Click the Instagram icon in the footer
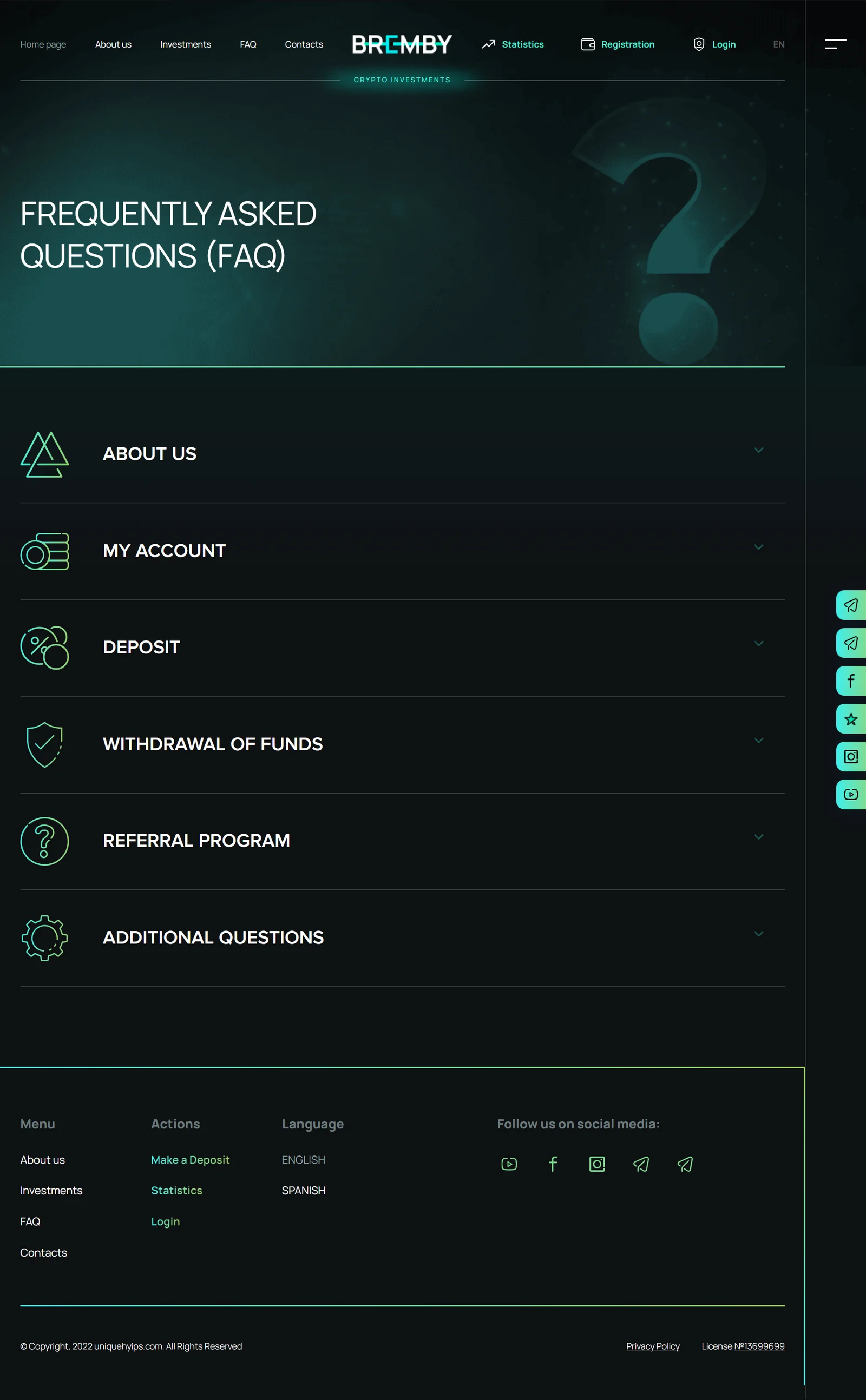866x1400 pixels. tap(597, 1164)
